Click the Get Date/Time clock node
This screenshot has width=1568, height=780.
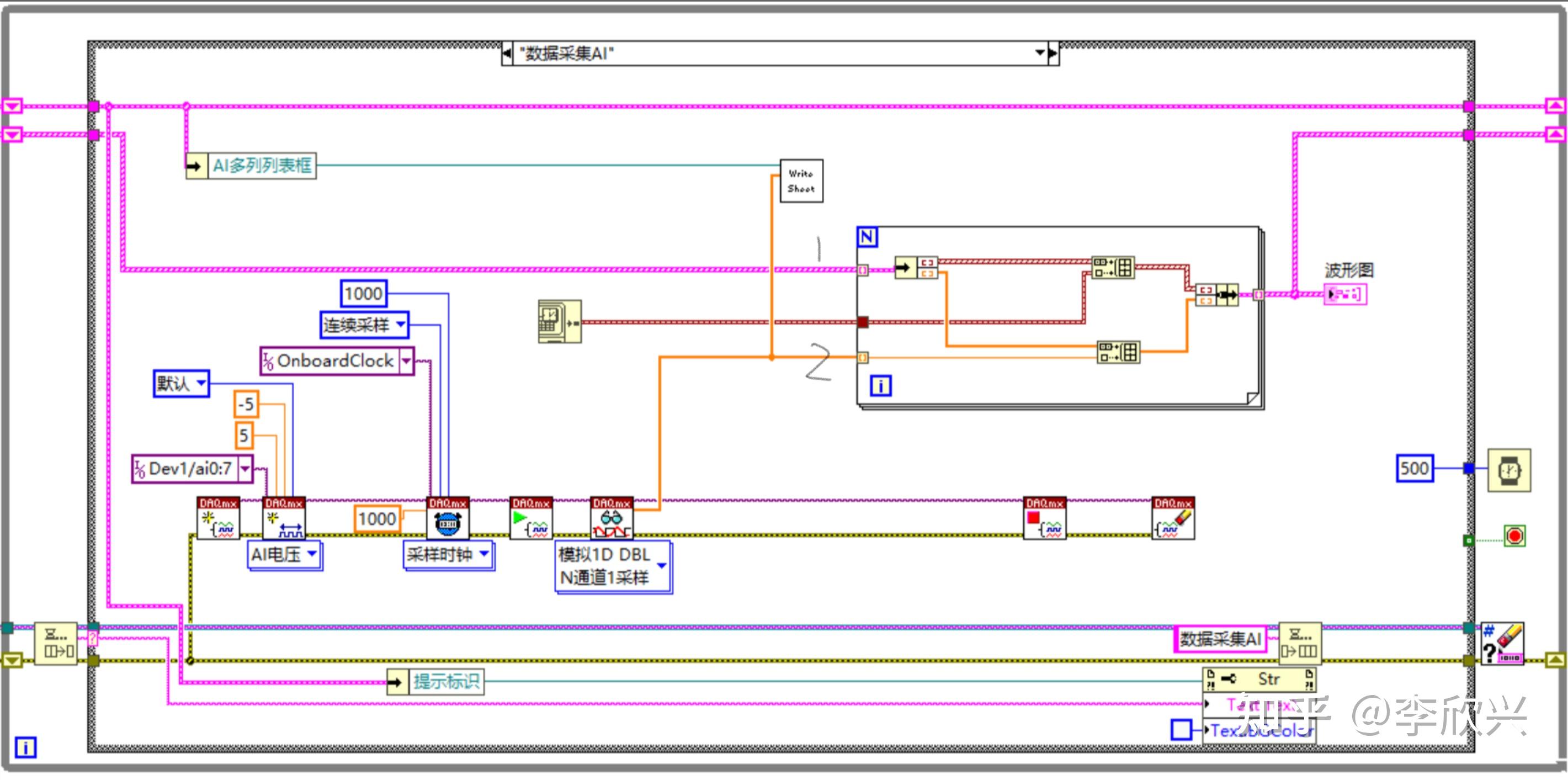(560, 321)
